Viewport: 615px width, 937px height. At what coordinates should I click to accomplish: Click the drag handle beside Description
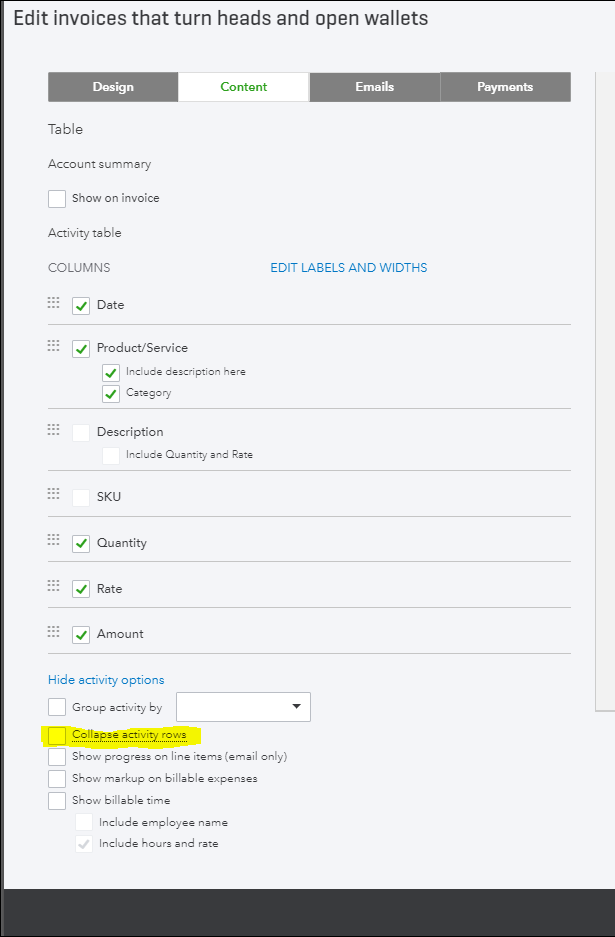point(54,430)
